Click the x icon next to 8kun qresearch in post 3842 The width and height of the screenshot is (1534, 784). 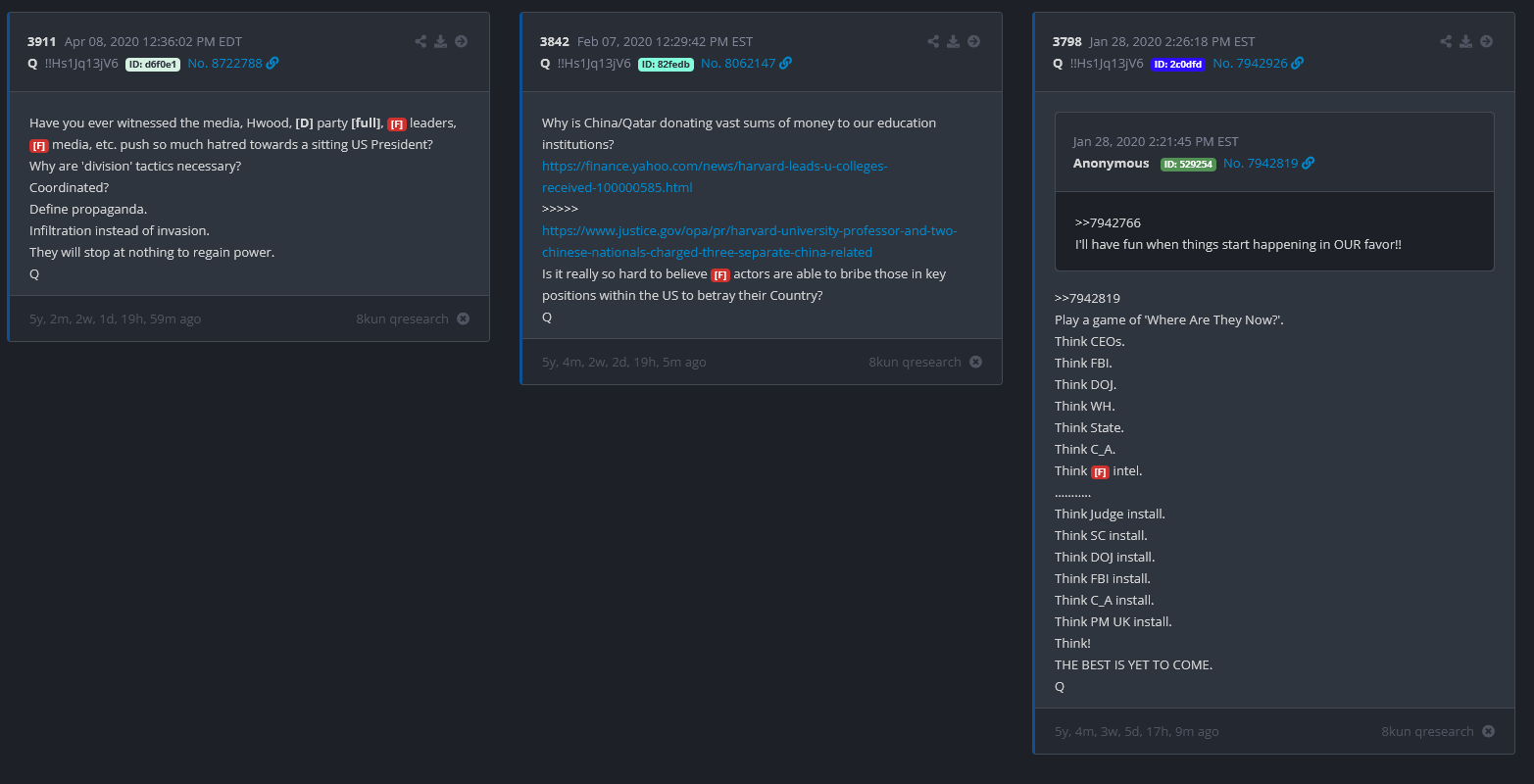pos(975,362)
